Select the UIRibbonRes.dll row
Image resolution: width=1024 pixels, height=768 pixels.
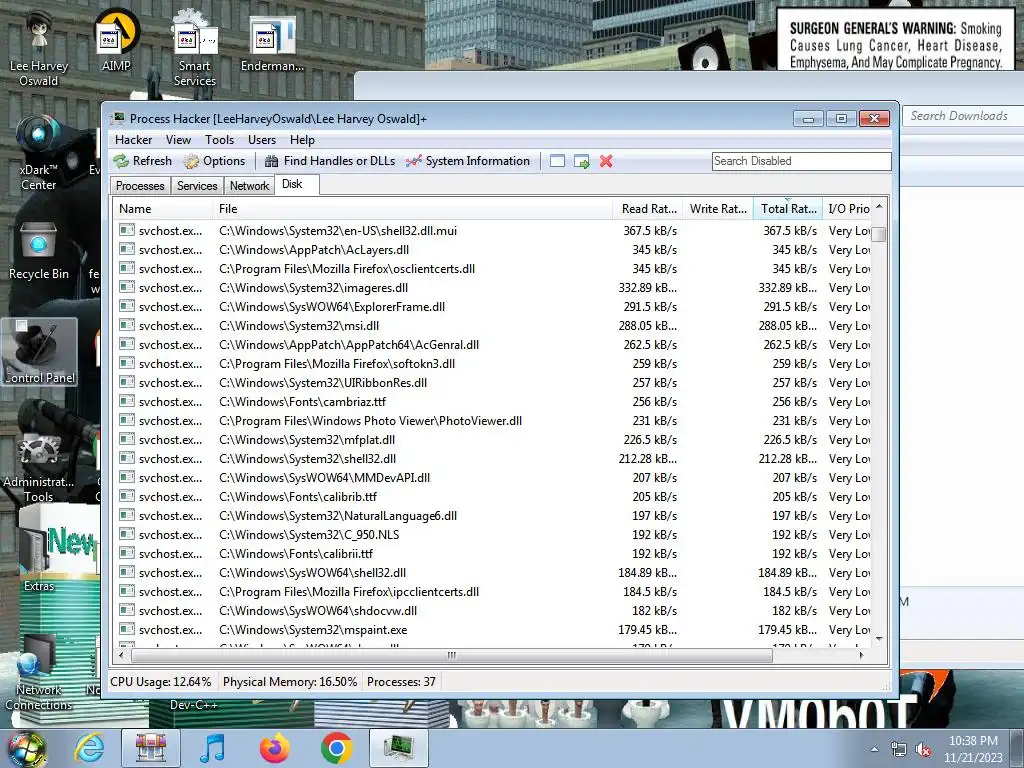tap(494, 382)
